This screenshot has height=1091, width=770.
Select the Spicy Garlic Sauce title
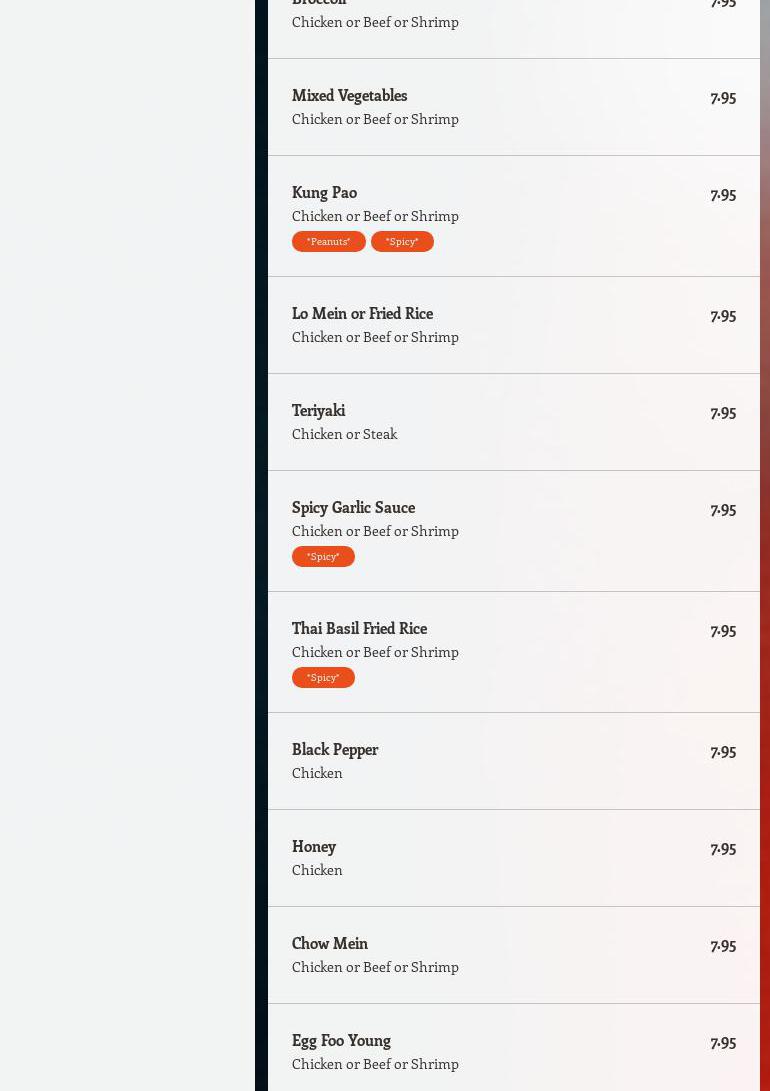[x=353, y=507]
